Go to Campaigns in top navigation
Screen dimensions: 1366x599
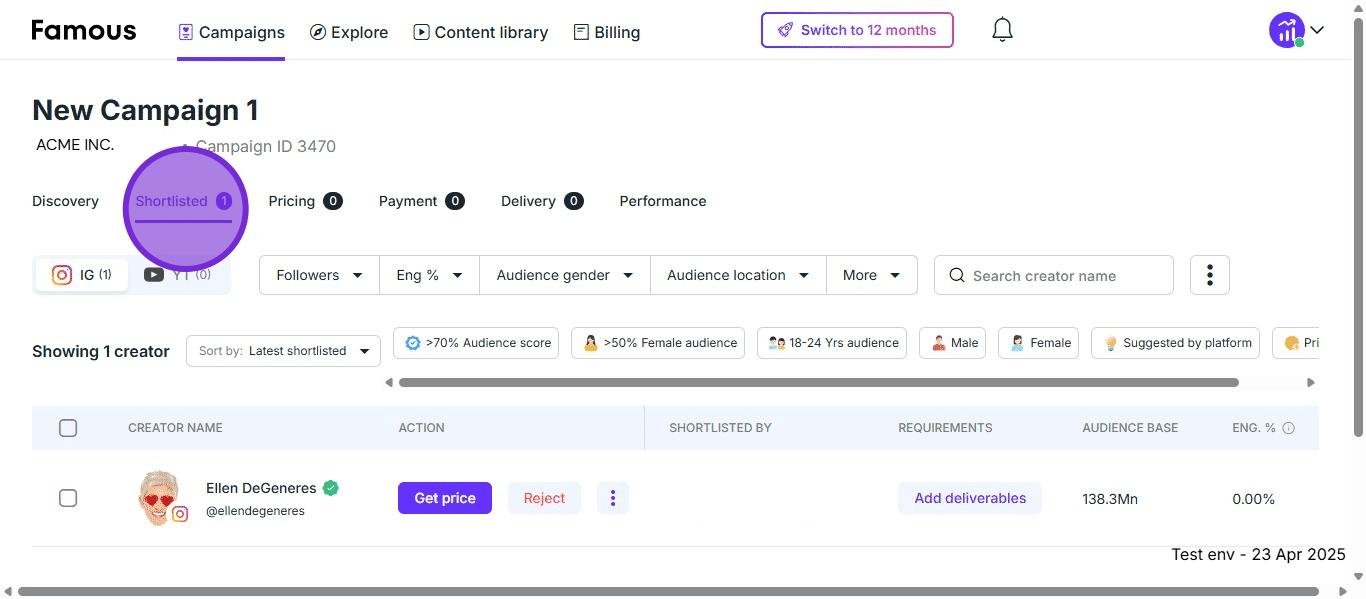[231, 32]
